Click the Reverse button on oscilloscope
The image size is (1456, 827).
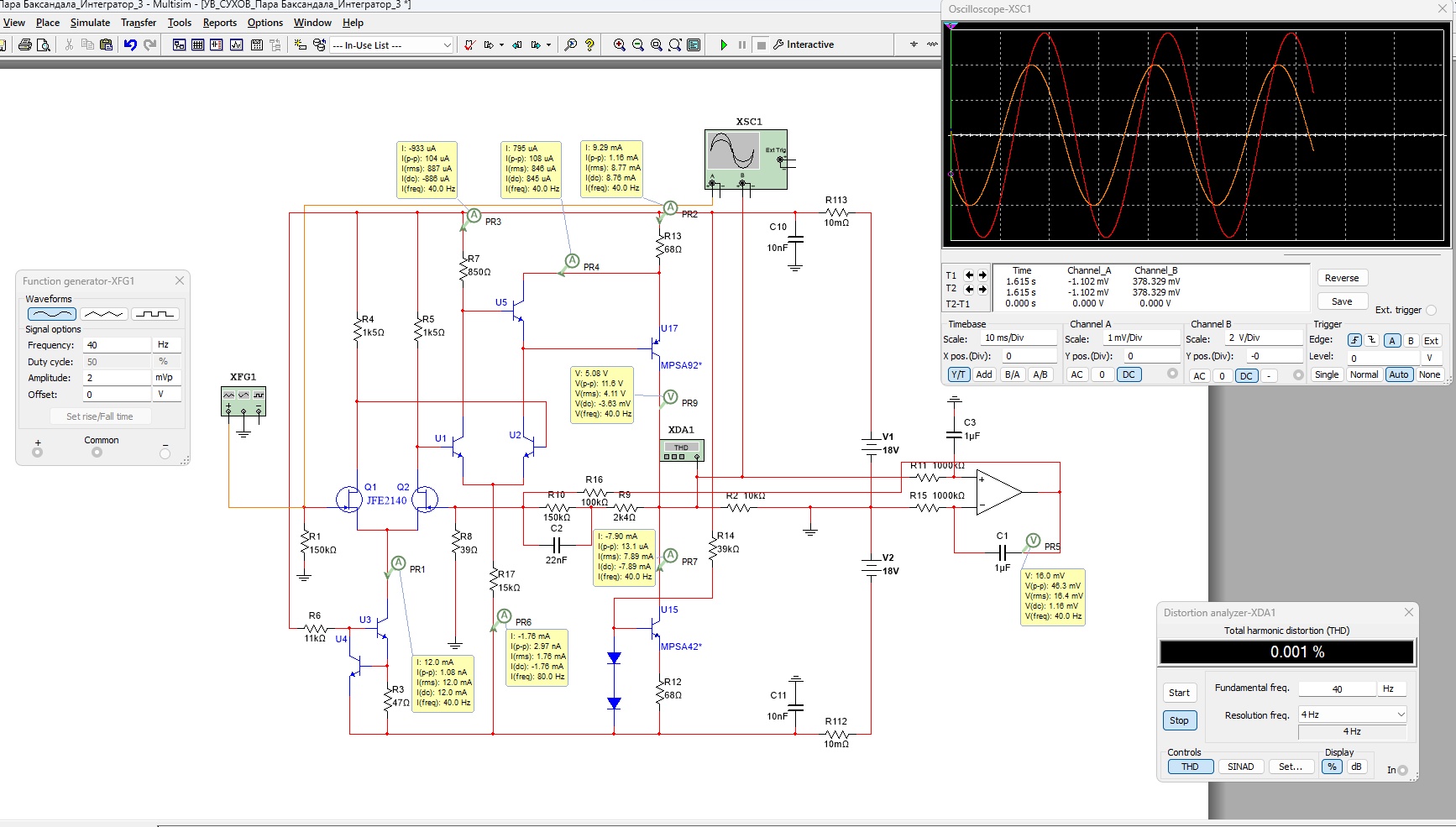(1341, 278)
